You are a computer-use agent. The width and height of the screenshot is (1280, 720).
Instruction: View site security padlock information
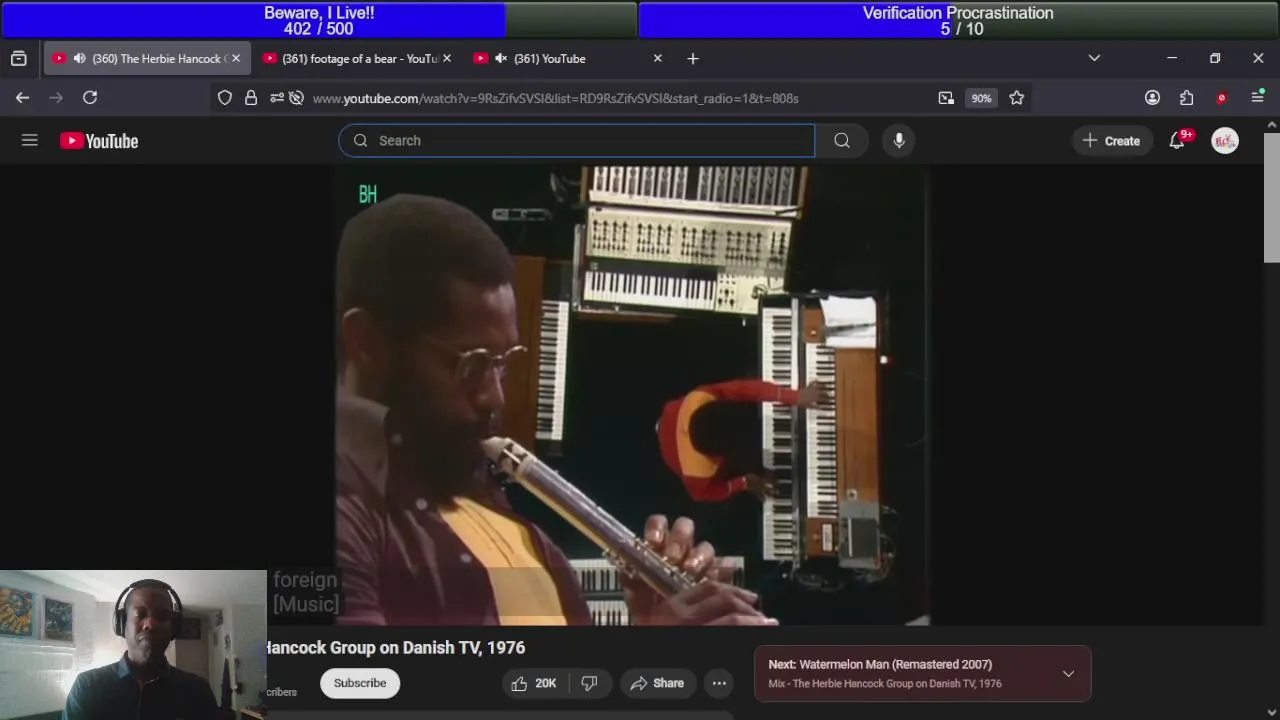[x=251, y=98]
